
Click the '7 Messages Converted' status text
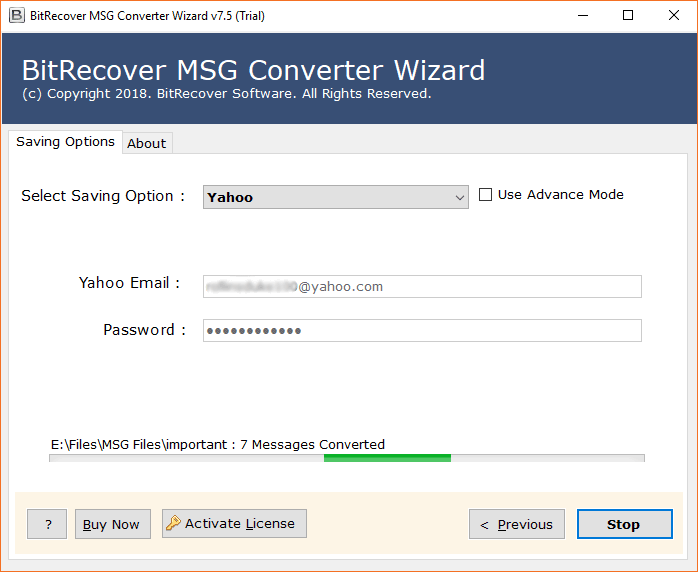312,444
